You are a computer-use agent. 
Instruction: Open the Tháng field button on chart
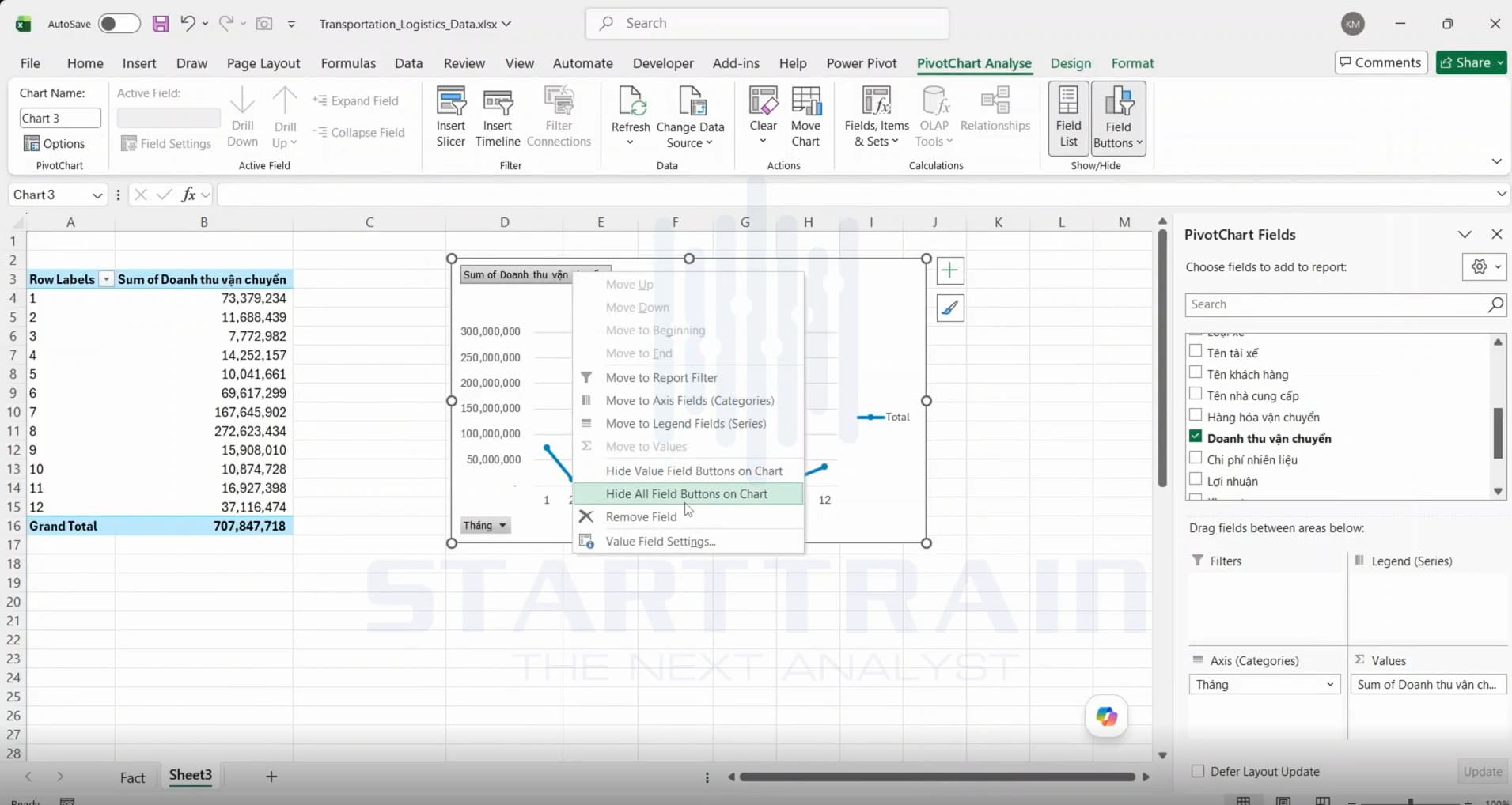point(486,525)
